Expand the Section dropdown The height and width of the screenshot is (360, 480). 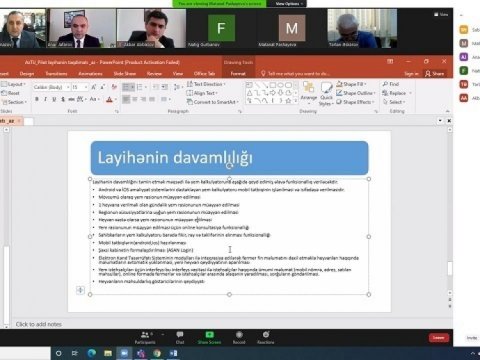click(x=14, y=102)
